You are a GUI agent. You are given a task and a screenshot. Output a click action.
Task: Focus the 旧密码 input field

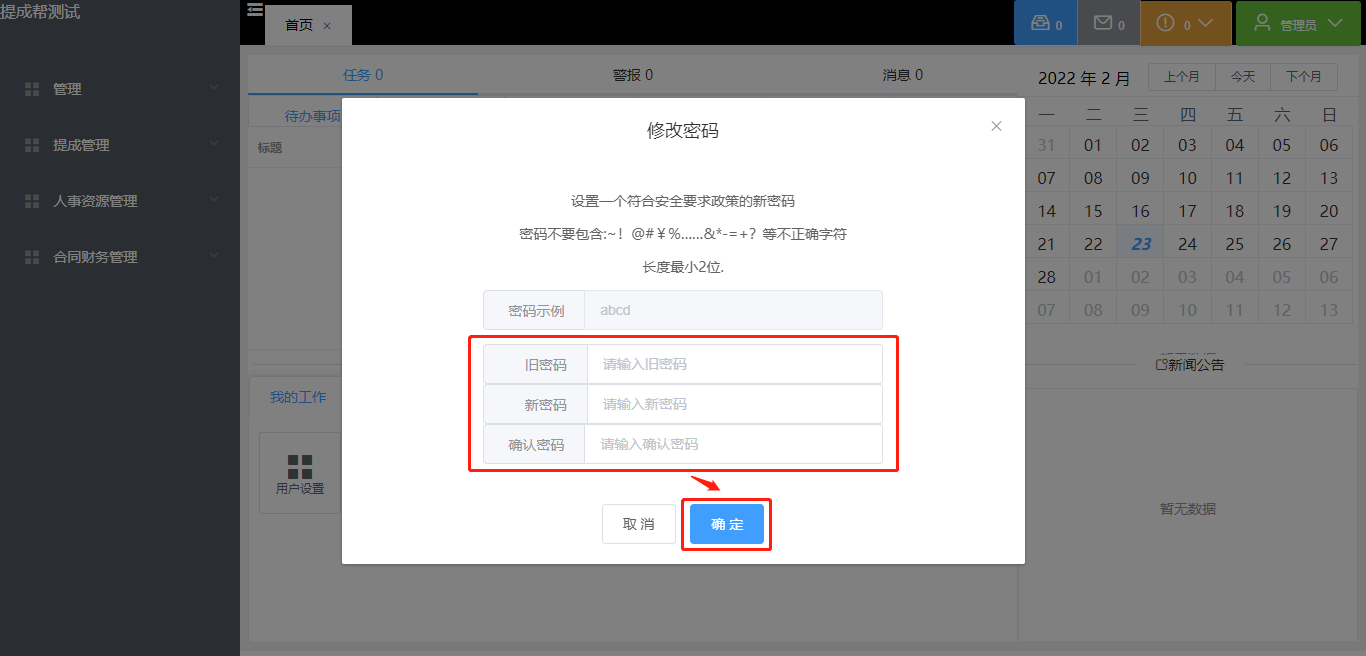734,364
